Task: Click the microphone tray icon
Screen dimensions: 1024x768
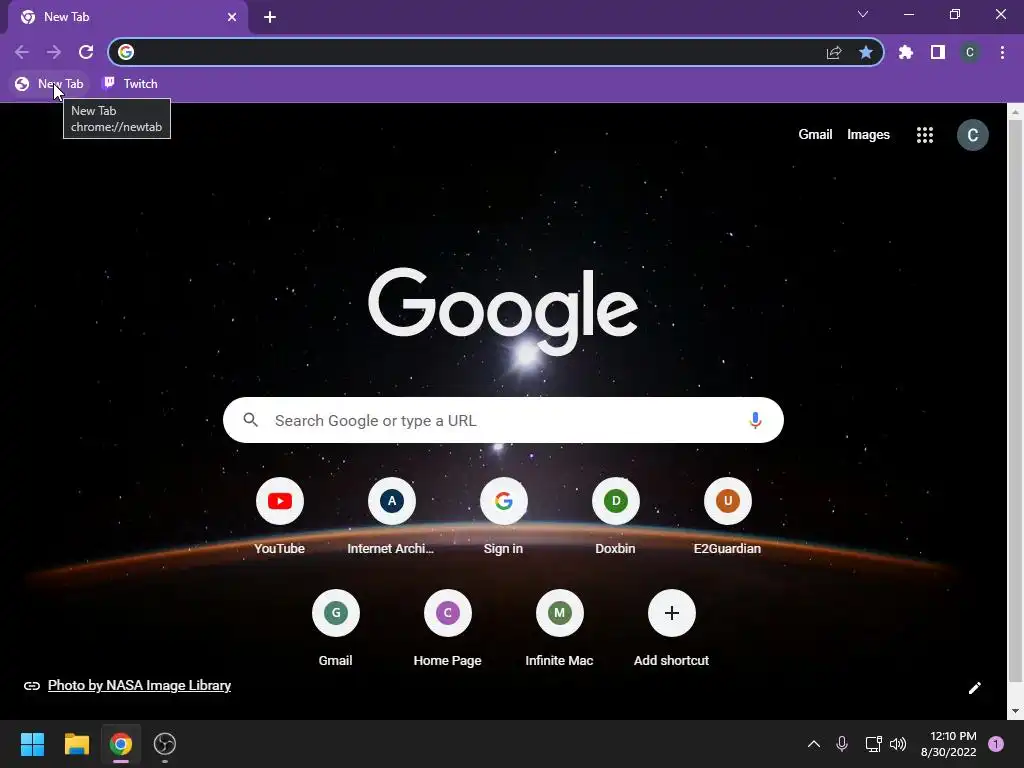Action: coord(842,744)
